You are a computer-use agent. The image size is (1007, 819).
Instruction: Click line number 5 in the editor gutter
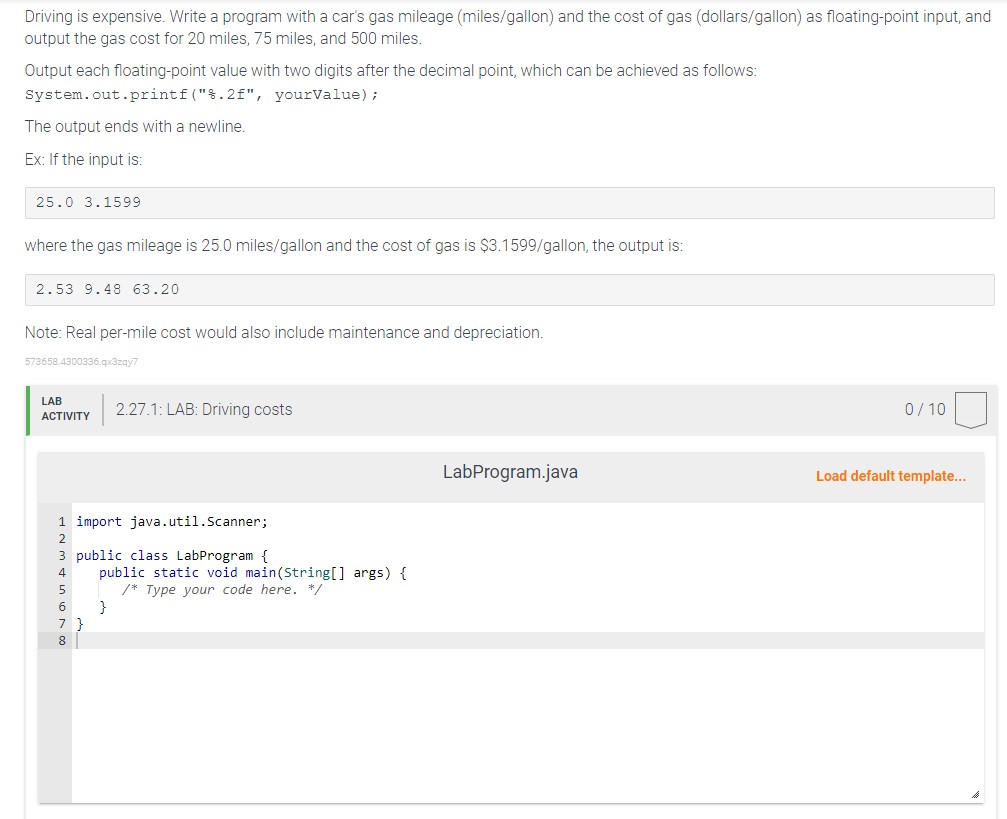(x=62, y=589)
